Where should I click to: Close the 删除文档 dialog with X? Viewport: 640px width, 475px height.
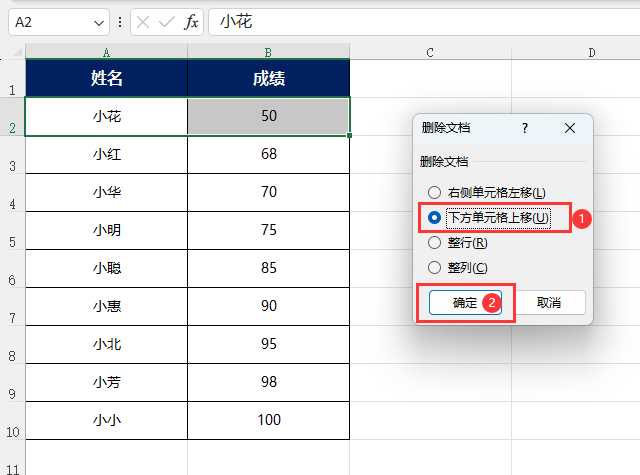(570, 128)
